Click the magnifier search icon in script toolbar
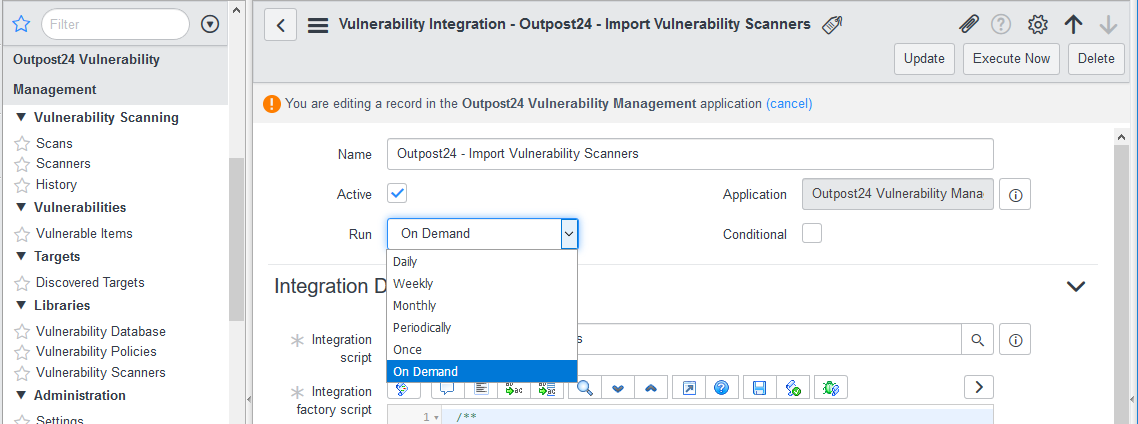Viewport: 1138px width, 424px height. 585,387
